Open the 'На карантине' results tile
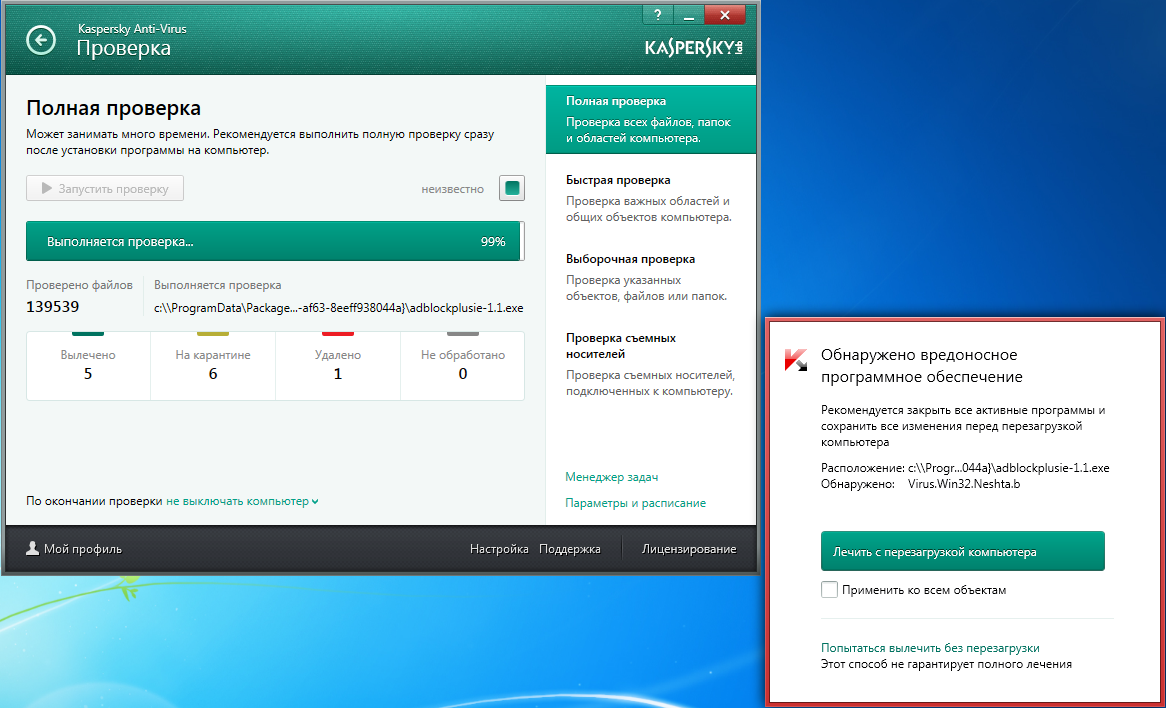This screenshot has height=708, width=1166. [x=213, y=365]
